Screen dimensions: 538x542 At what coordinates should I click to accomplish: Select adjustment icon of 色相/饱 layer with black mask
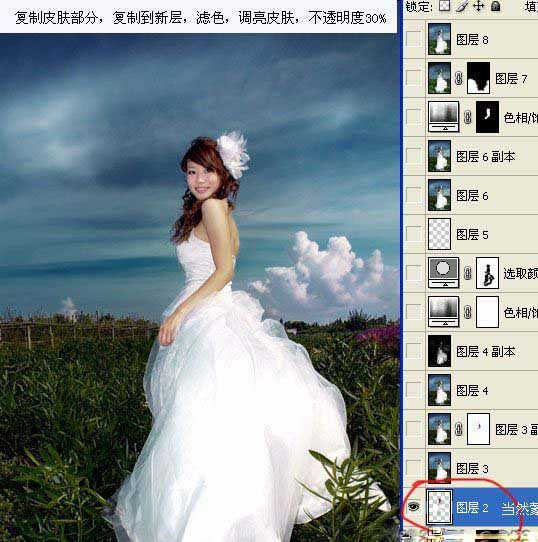tap(444, 116)
